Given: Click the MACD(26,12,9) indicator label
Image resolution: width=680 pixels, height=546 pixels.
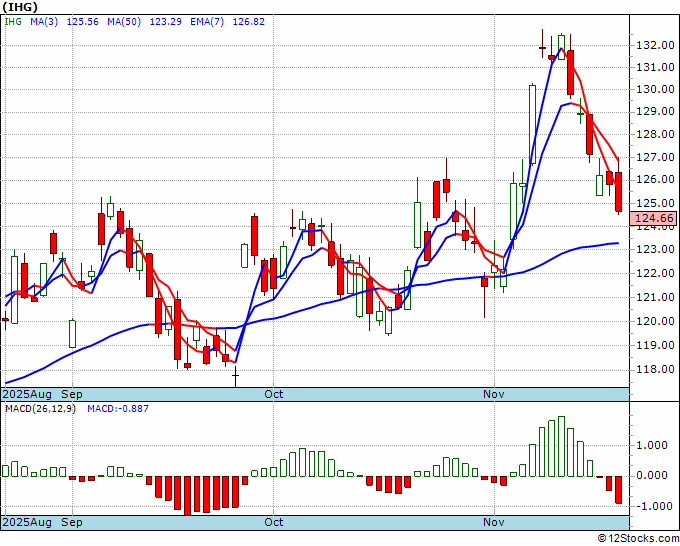Looking at the screenshot, I should coord(40,409).
